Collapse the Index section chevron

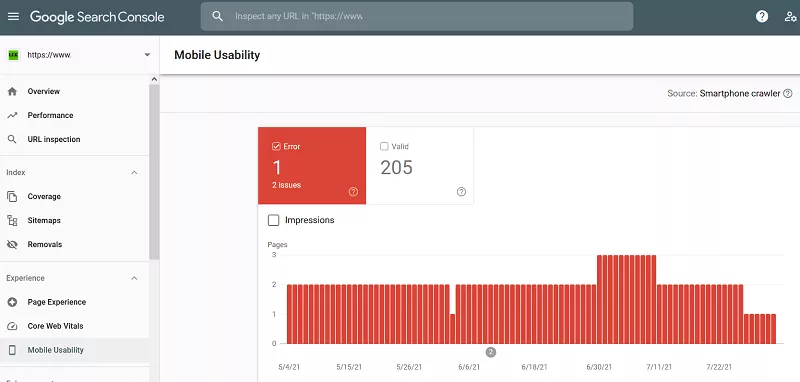134,173
